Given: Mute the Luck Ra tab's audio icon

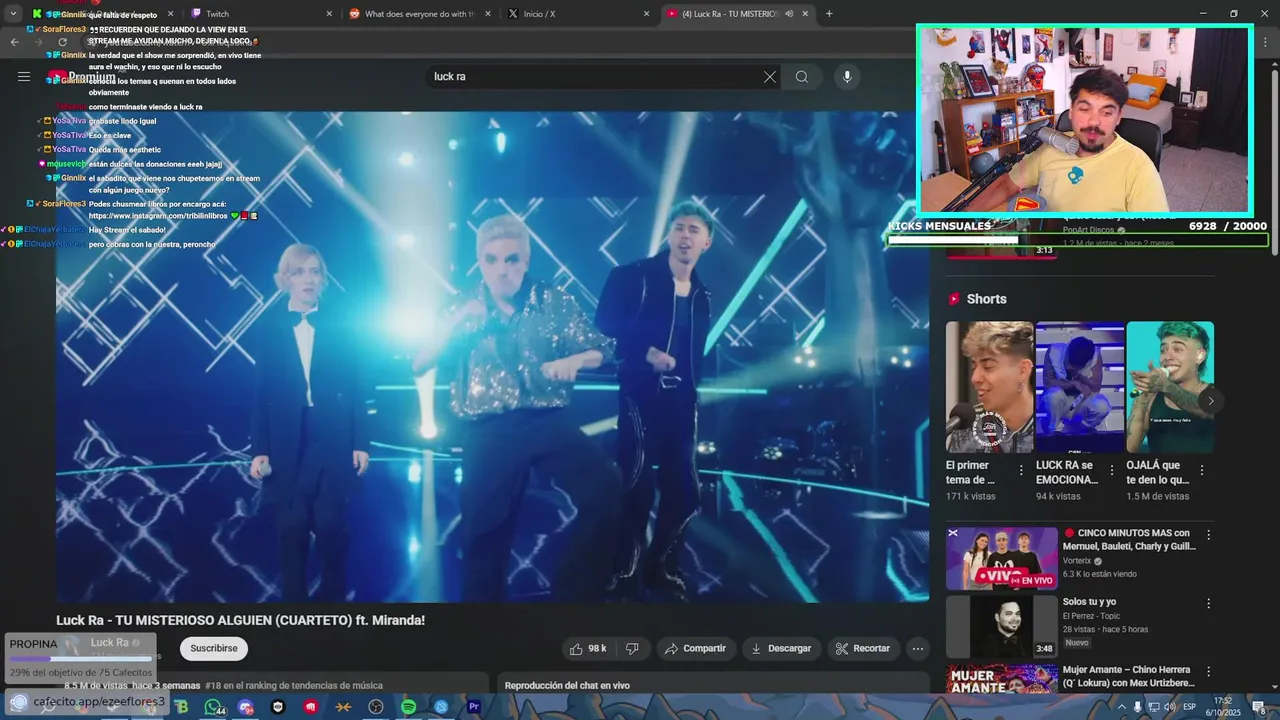Looking at the screenshot, I should point(789,14).
